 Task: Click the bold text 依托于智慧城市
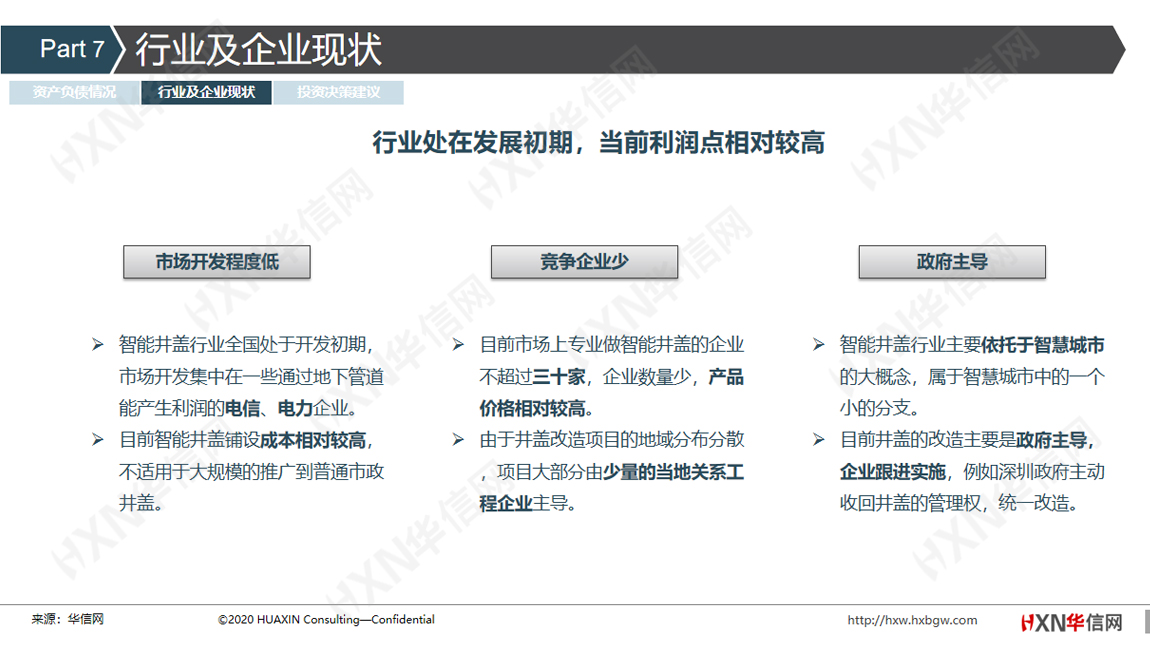pos(1043,345)
